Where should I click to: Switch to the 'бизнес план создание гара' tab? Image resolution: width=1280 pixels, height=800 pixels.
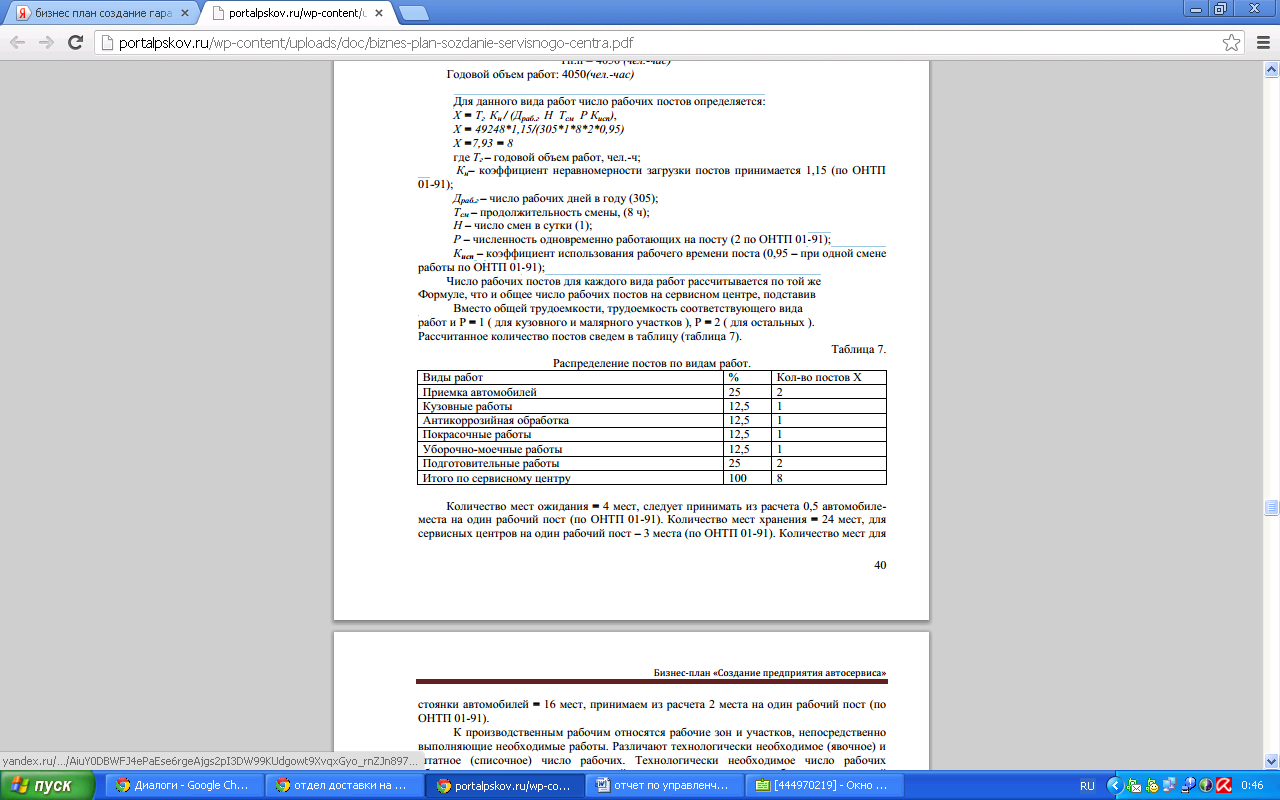[x=100, y=13]
